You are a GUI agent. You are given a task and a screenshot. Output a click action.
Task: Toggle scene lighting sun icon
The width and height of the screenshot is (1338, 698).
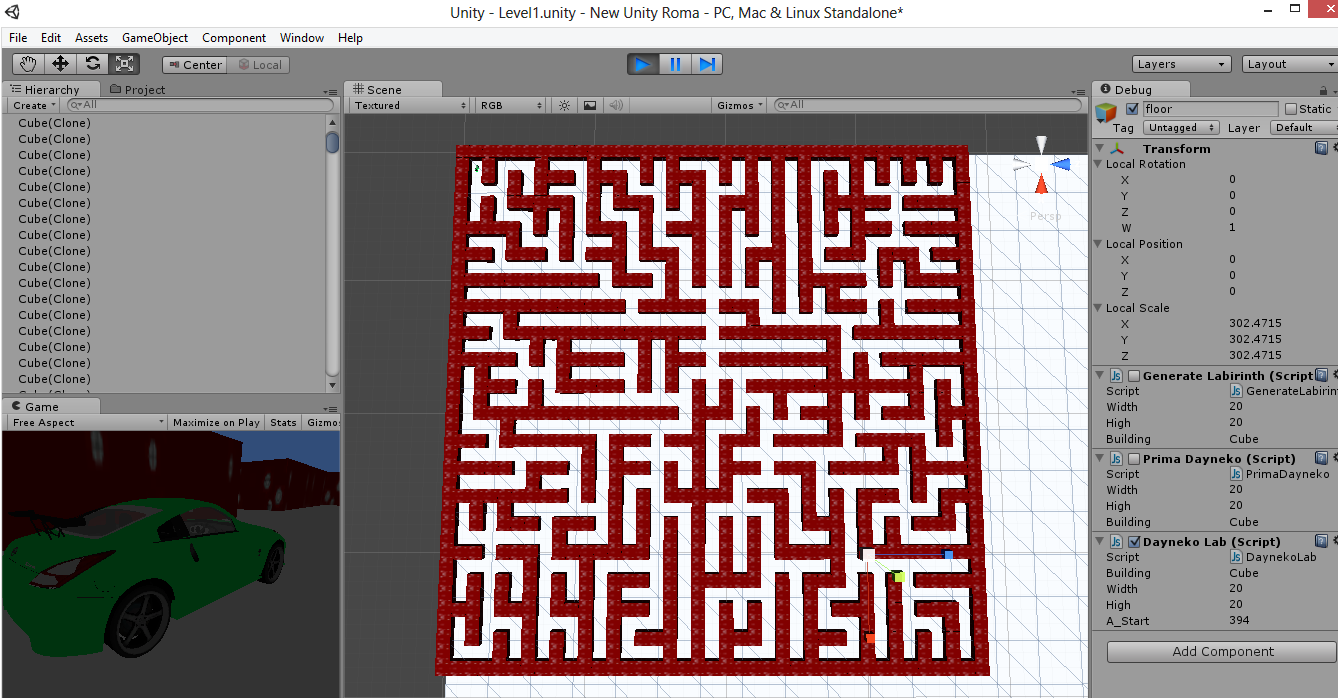(564, 105)
